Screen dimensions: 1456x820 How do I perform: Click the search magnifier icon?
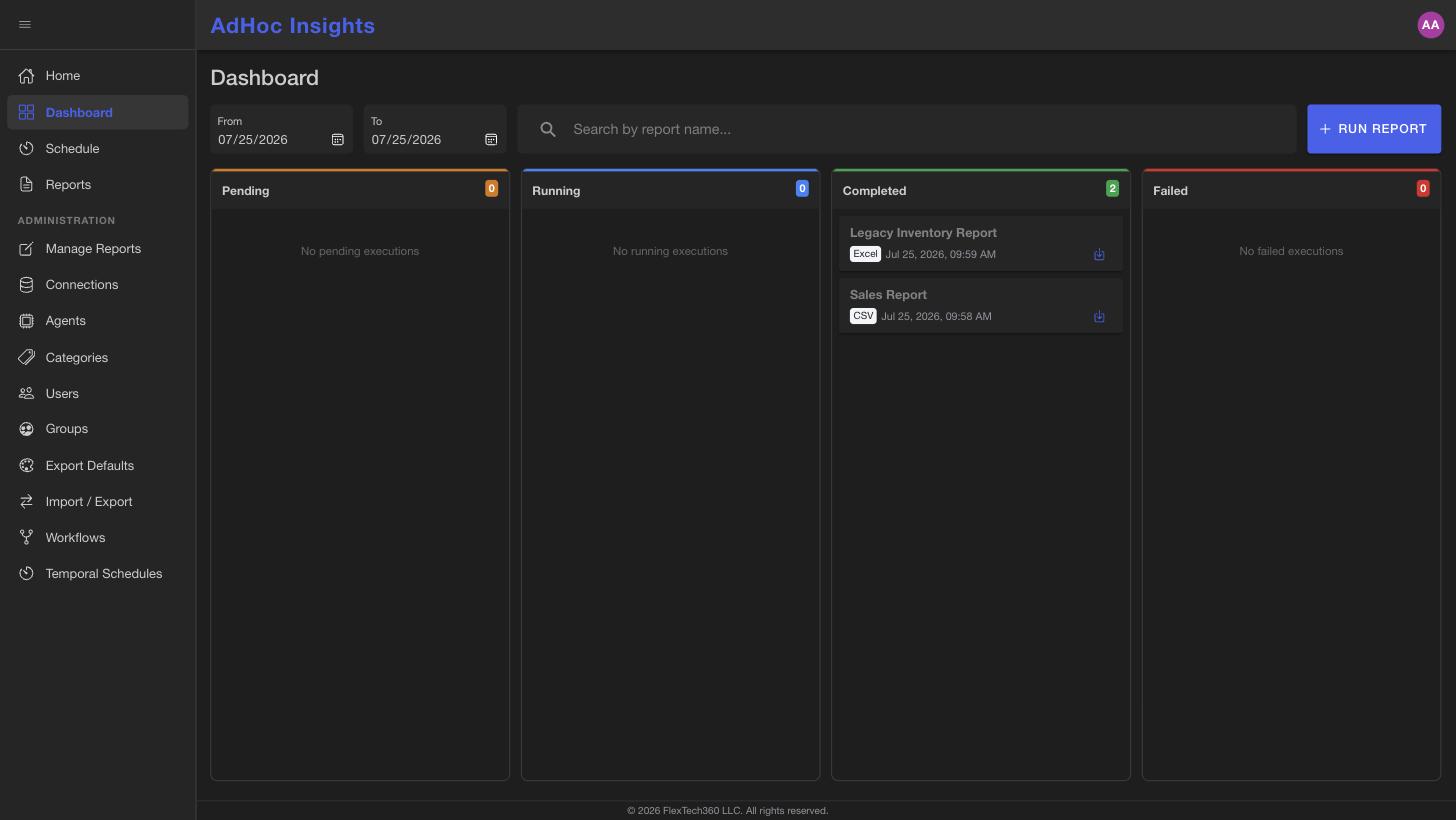click(548, 129)
